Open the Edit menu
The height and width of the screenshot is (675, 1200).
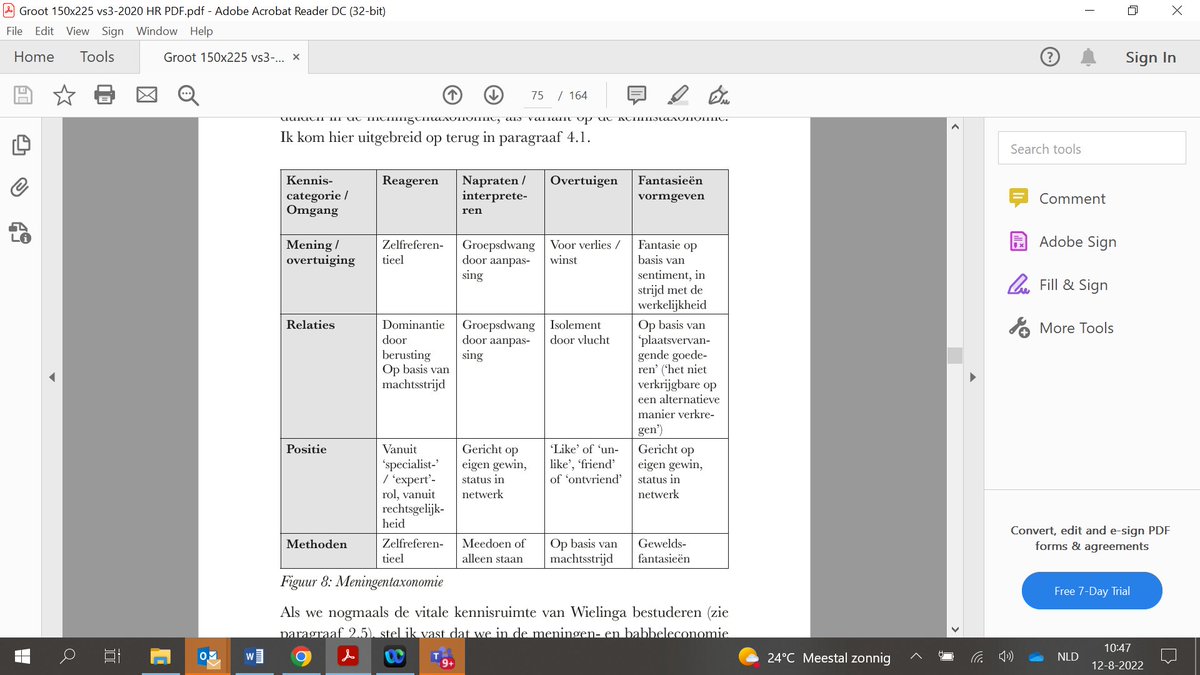(45, 31)
